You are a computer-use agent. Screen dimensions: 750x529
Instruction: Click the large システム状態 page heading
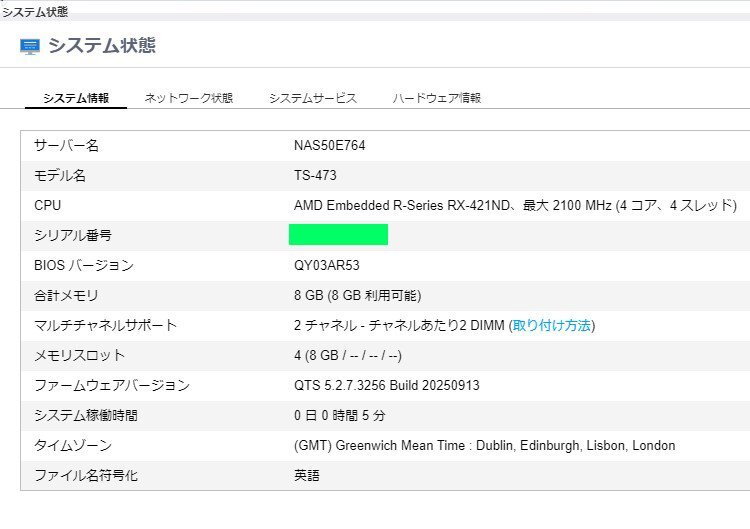click(x=102, y=46)
